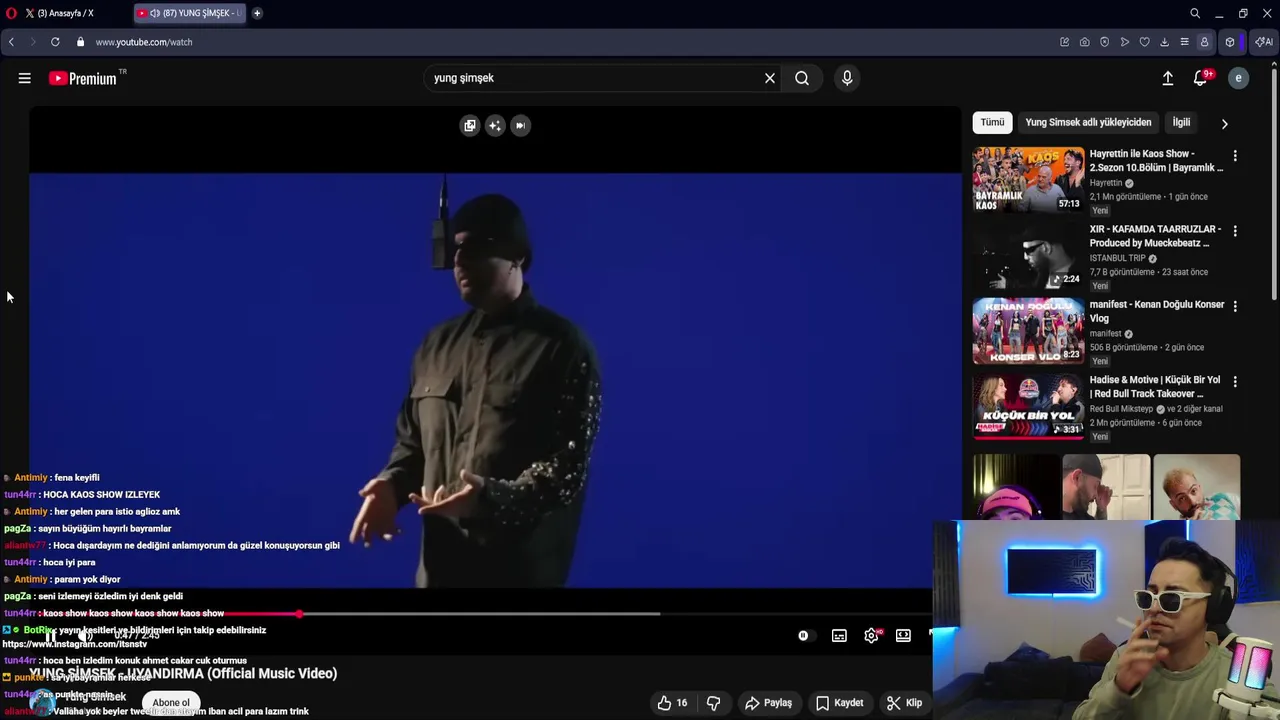Image resolution: width=1280 pixels, height=720 pixels.
Task: Open Opera flow/send icon
Action: [1124, 42]
